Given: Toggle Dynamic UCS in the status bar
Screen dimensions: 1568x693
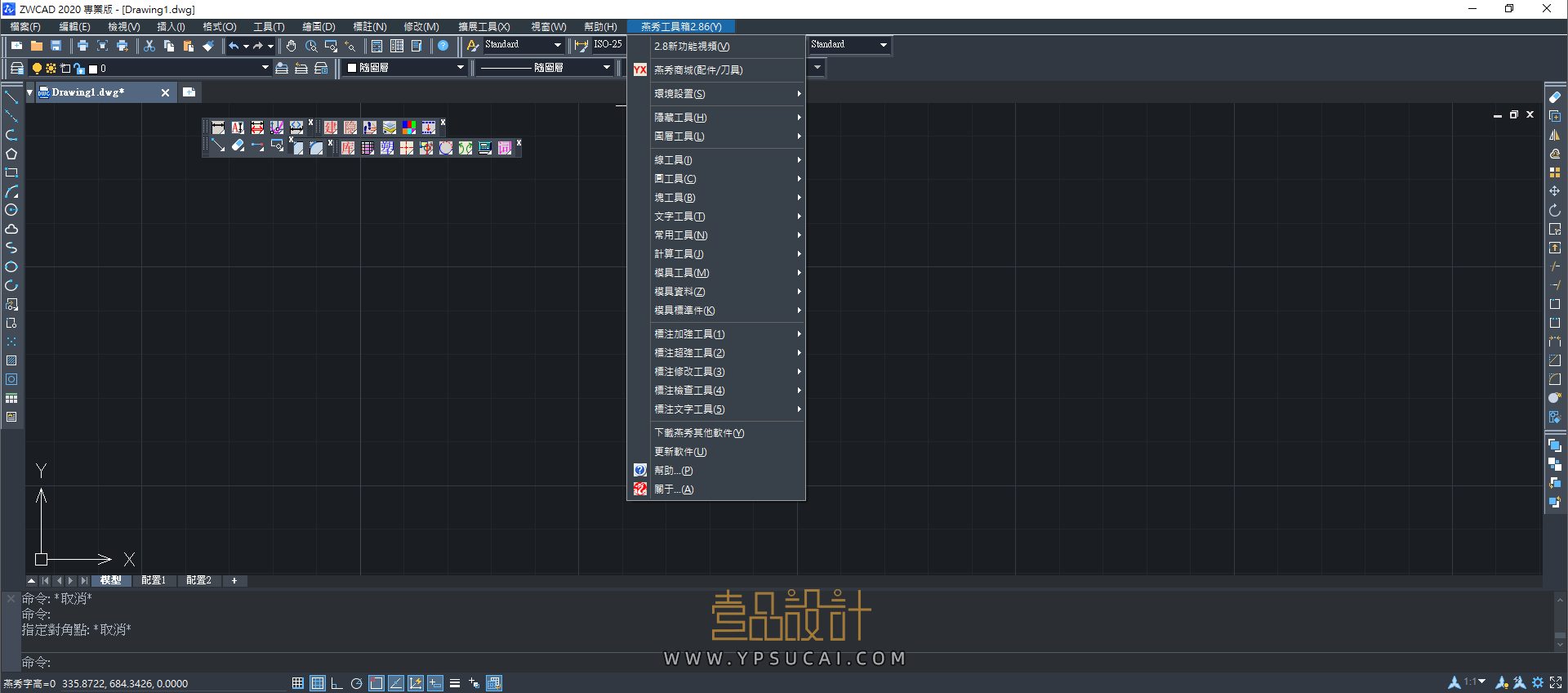Looking at the screenshot, I should (416, 683).
